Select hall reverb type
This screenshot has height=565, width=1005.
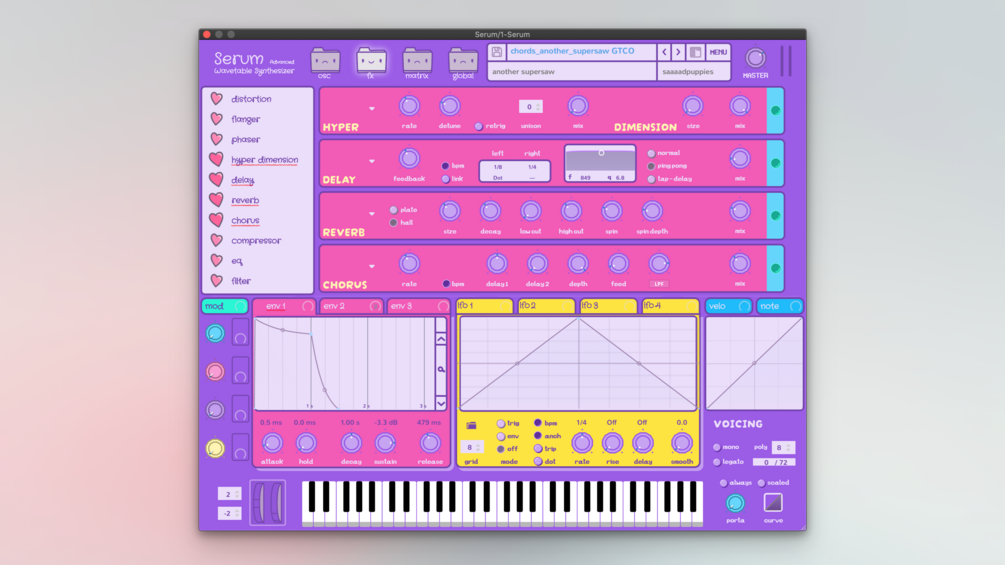pyautogui.click(x=394, y=223)
